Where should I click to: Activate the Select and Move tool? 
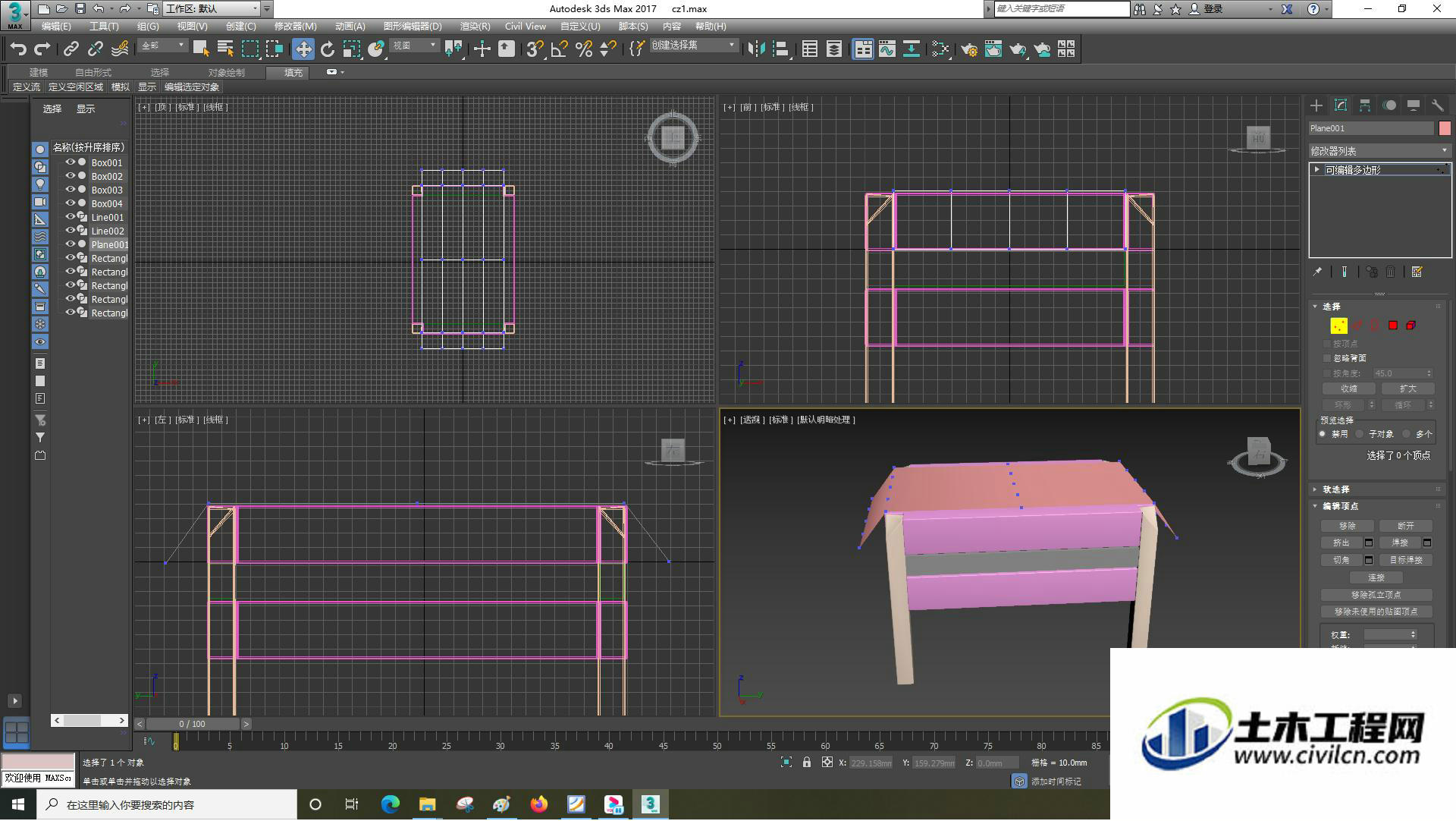303,49
